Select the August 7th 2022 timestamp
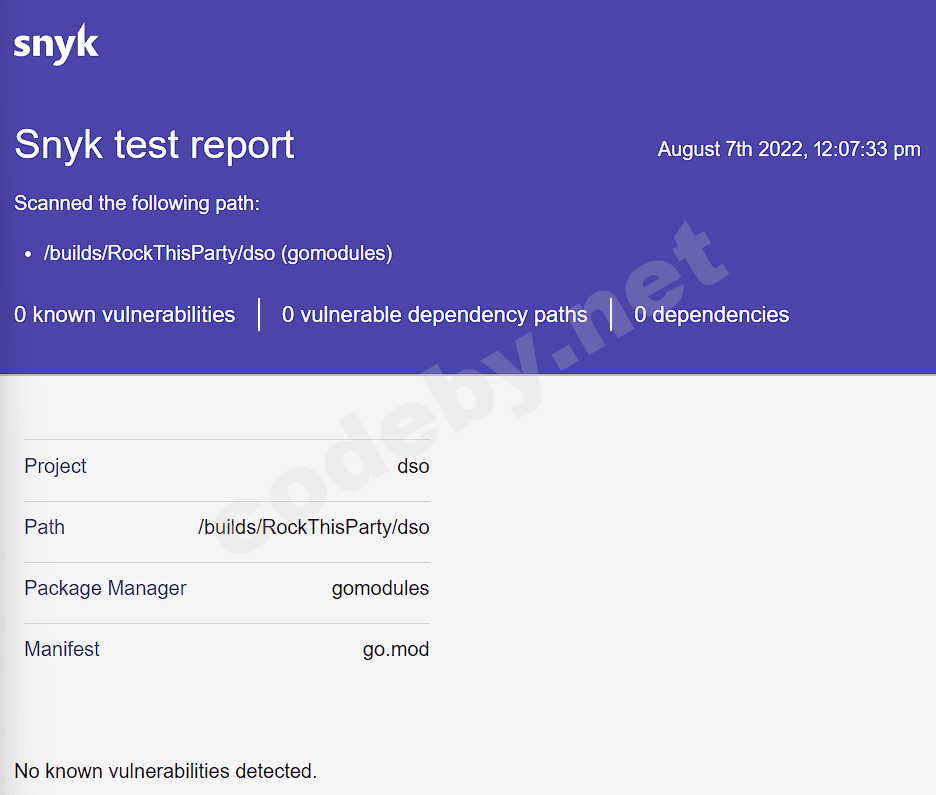 (x=788, y=150)
